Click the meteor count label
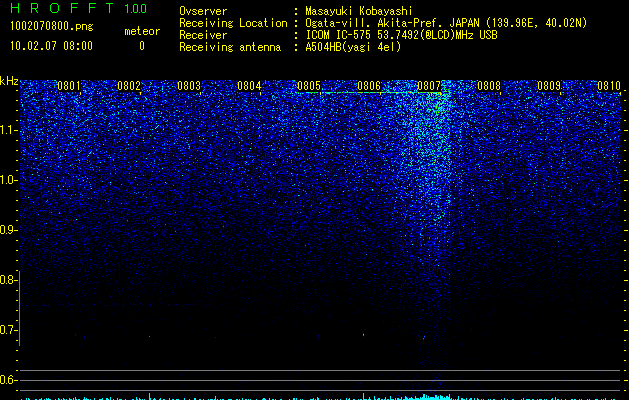This screenshot has width=629, height=400. [x=142, y=31]
